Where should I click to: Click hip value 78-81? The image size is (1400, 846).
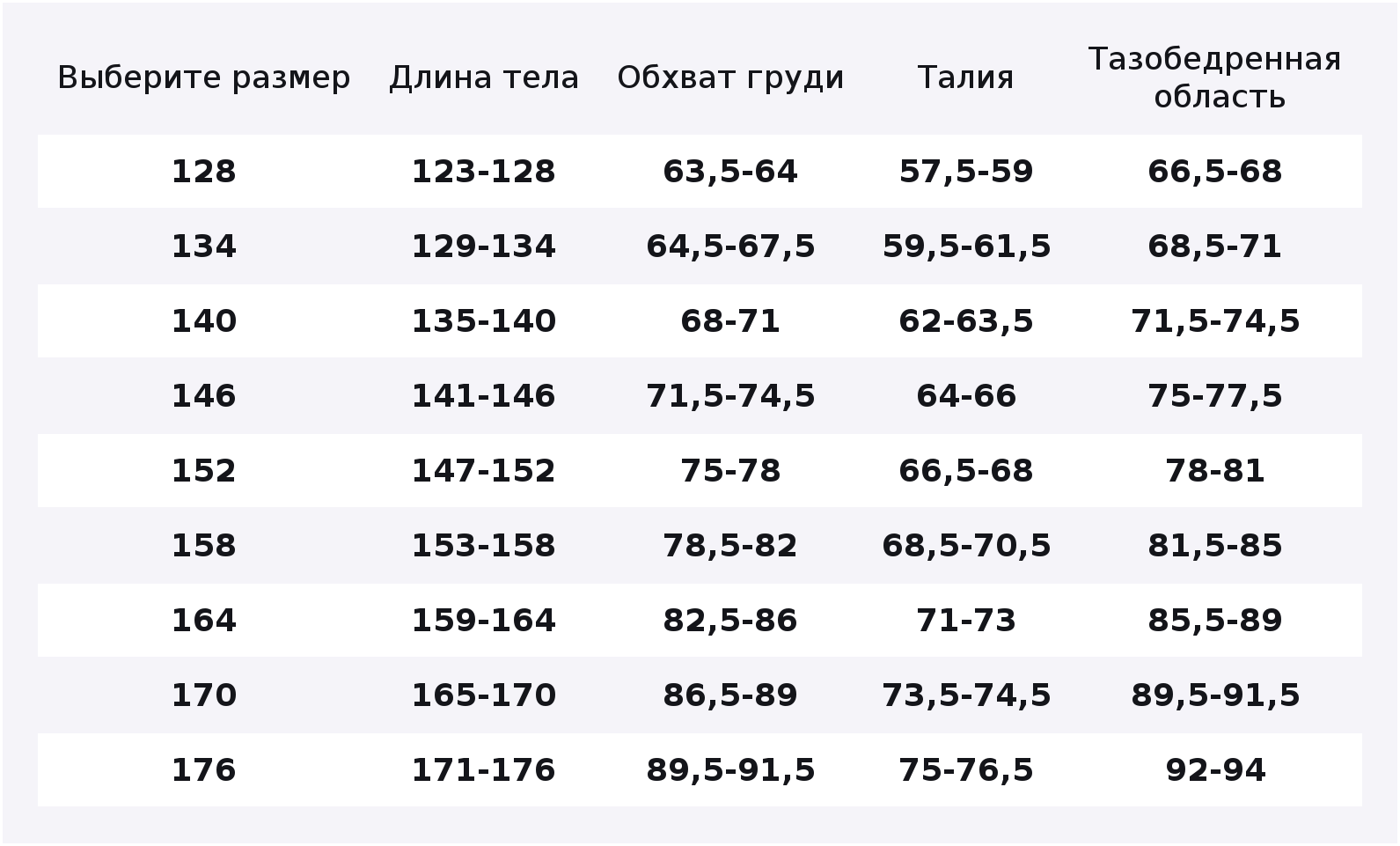(1215, 470)
